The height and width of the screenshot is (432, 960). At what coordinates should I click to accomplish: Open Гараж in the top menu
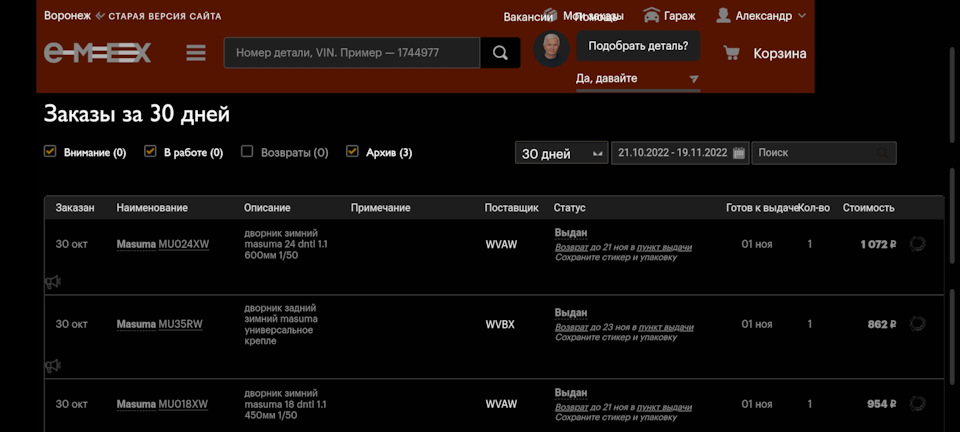click(680, 16)
